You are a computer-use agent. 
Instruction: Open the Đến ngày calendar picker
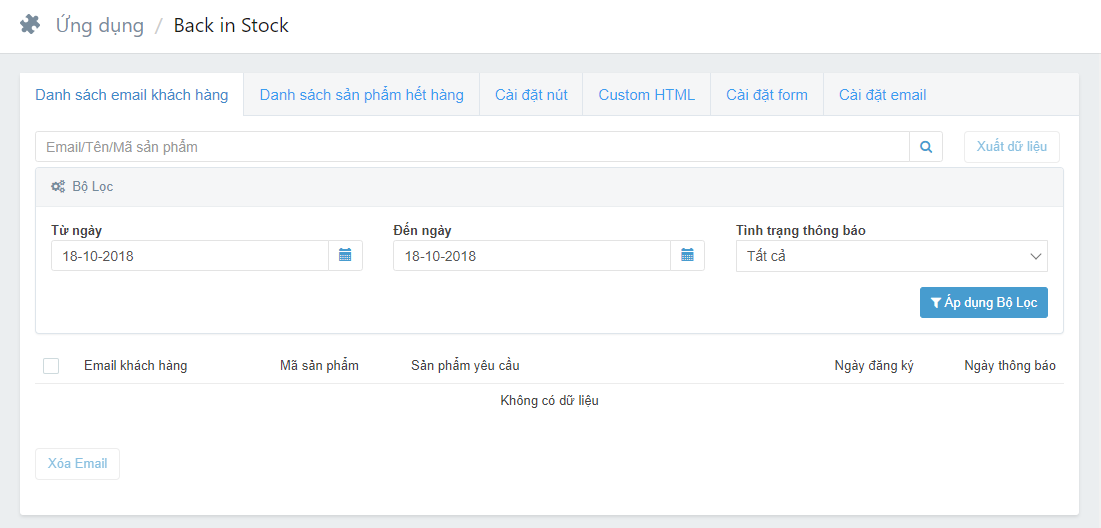click(x=687, y=256)
